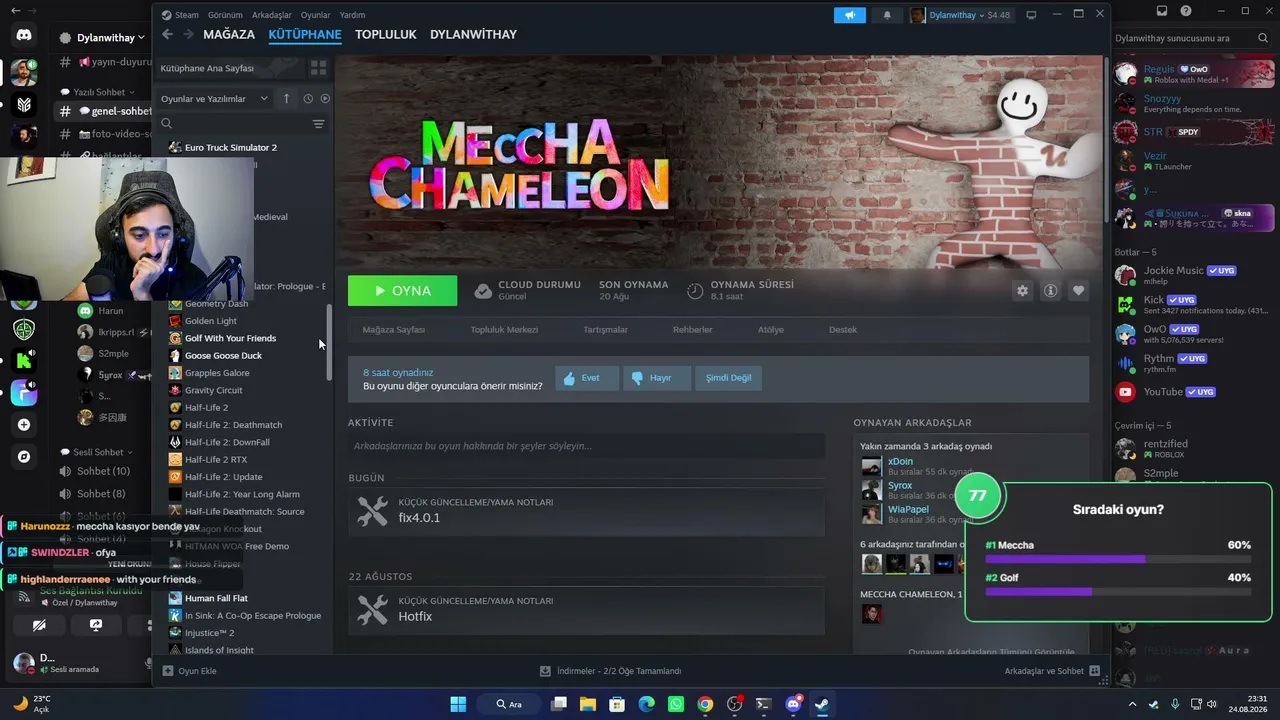Filter library by ready-to-play games
Viewport: 1280px width, 720px height.
325,98
